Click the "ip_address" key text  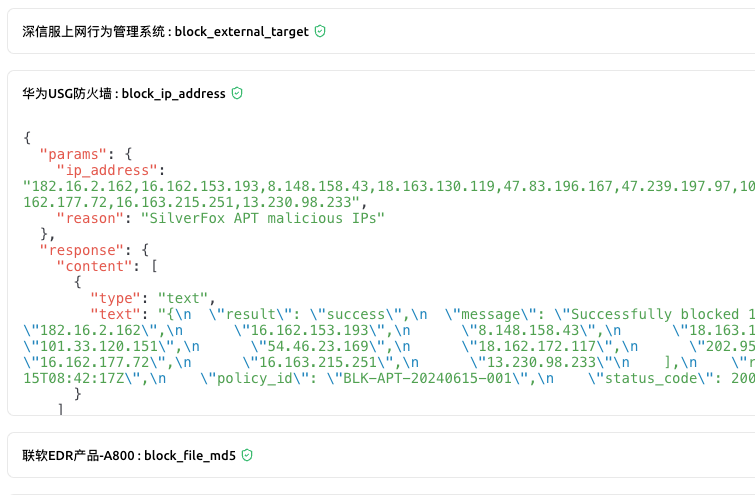point(107,170)
